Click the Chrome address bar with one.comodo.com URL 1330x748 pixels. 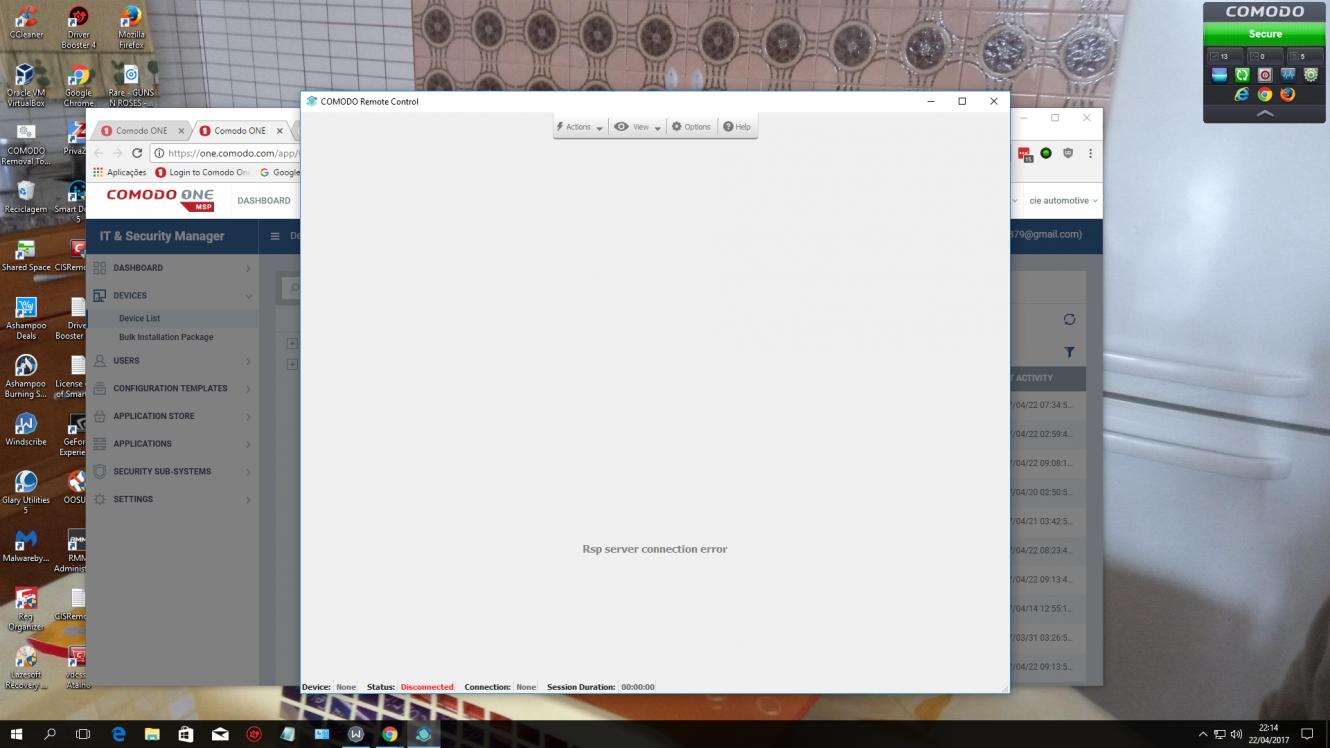226,153
